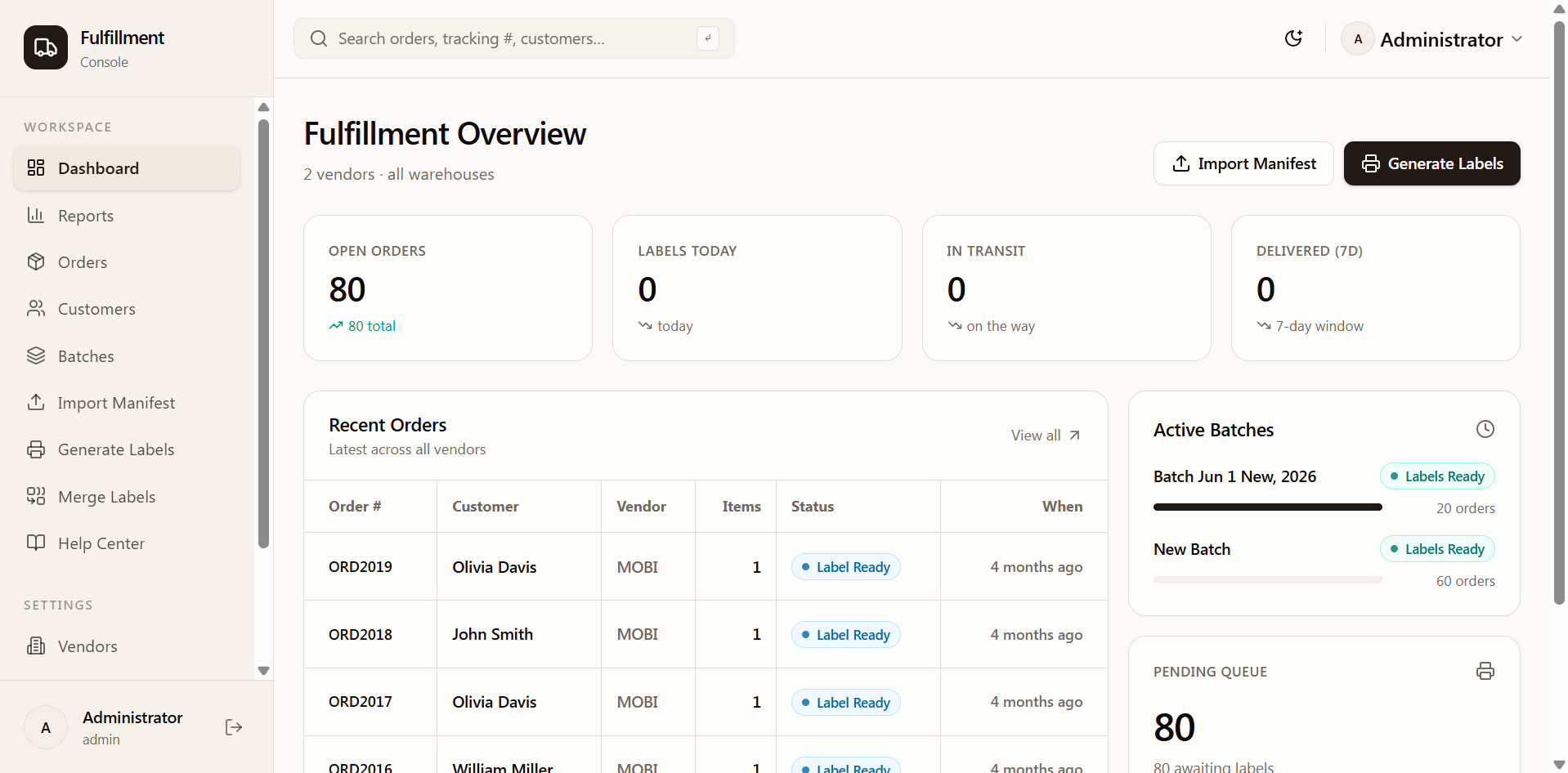This screenshot has height=773, width=1568.
Task: Open Dashboard in the sidebar
Action: click(x=127, y=168)
